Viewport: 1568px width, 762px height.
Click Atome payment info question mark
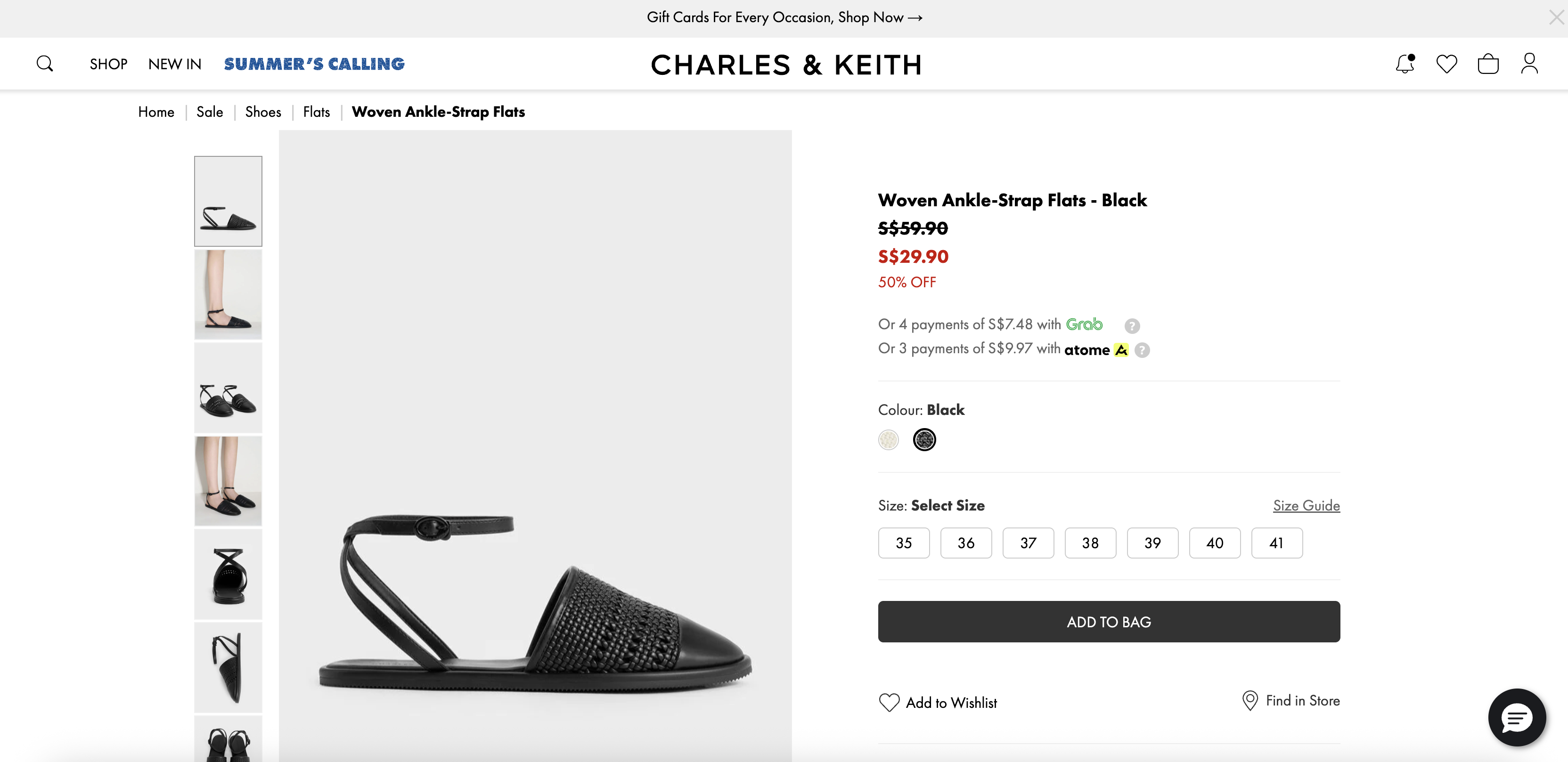pos(1142,350)
